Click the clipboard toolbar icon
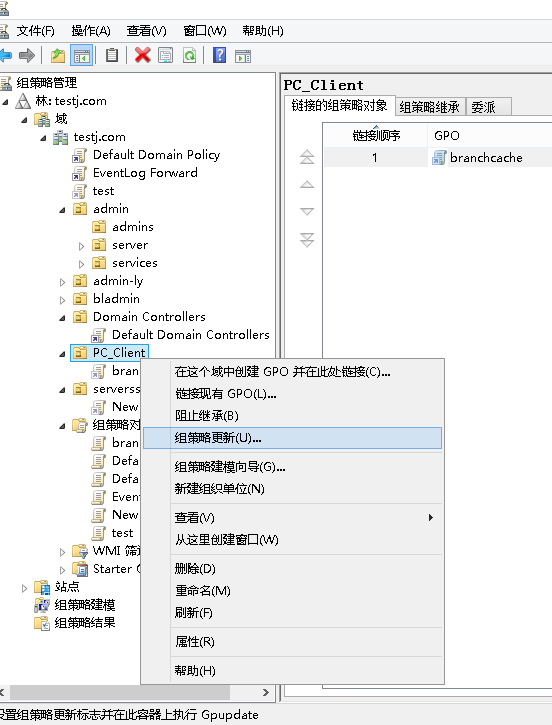 click(x=111, y=55)
